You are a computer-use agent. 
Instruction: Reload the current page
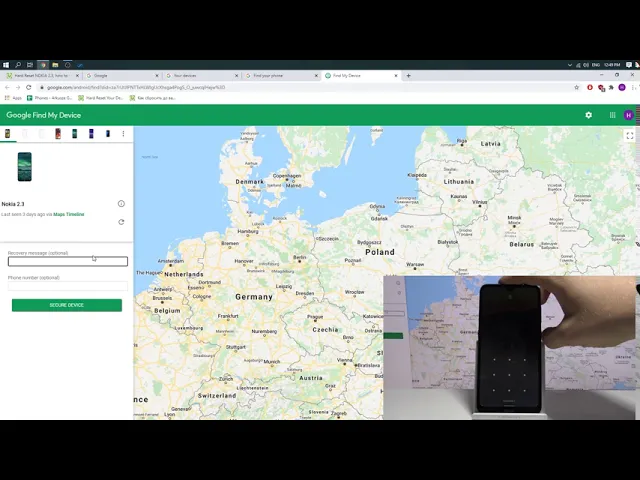point(29,87)
